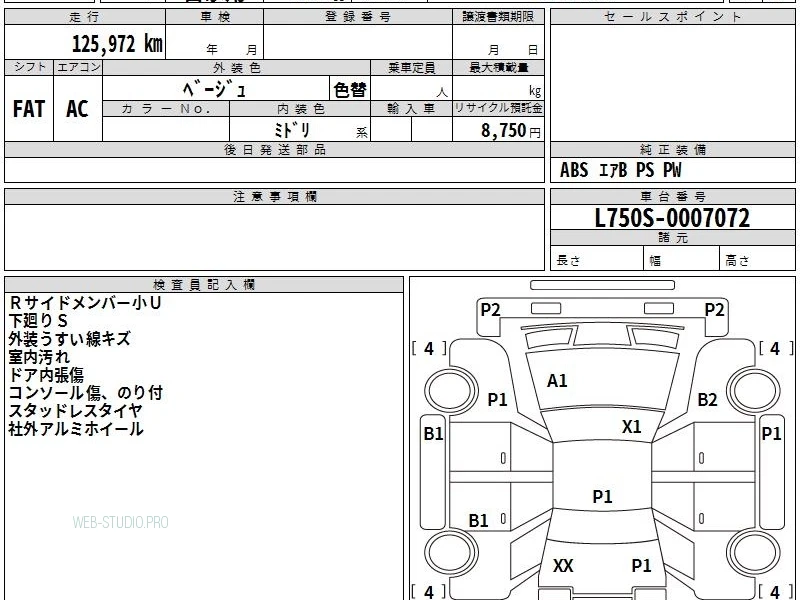
Task: Click the 色替 color change label
Action: pos(350,90)
